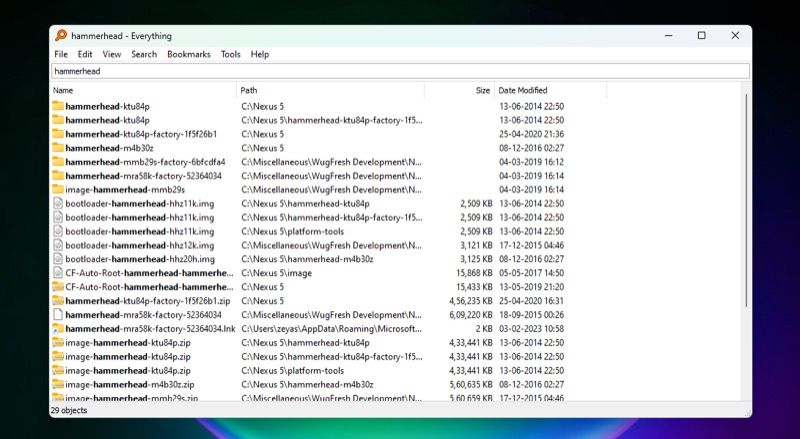Click size value 5,60,635 KB
The width and height of the screenshot is (800, 439).
471,384
